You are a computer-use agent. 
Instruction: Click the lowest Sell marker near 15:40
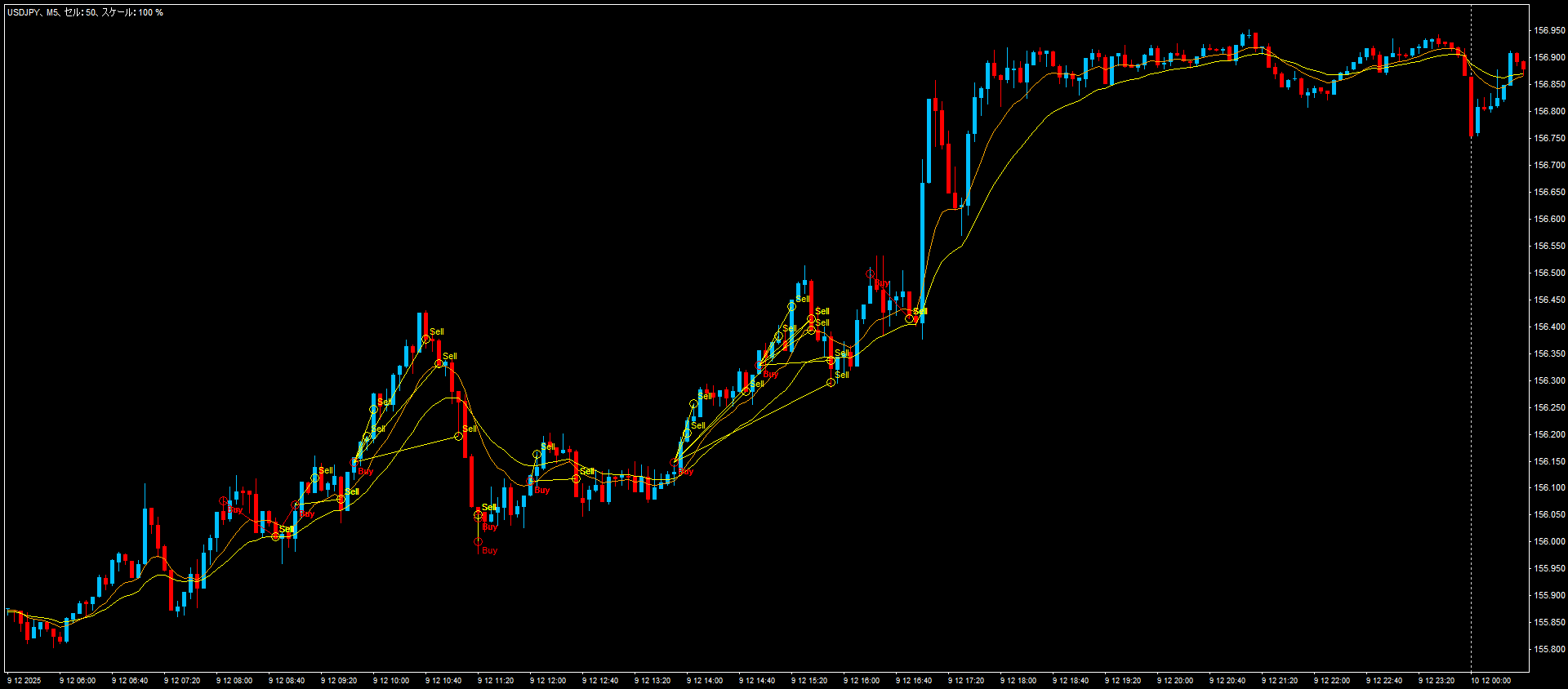tap(831, 382)
